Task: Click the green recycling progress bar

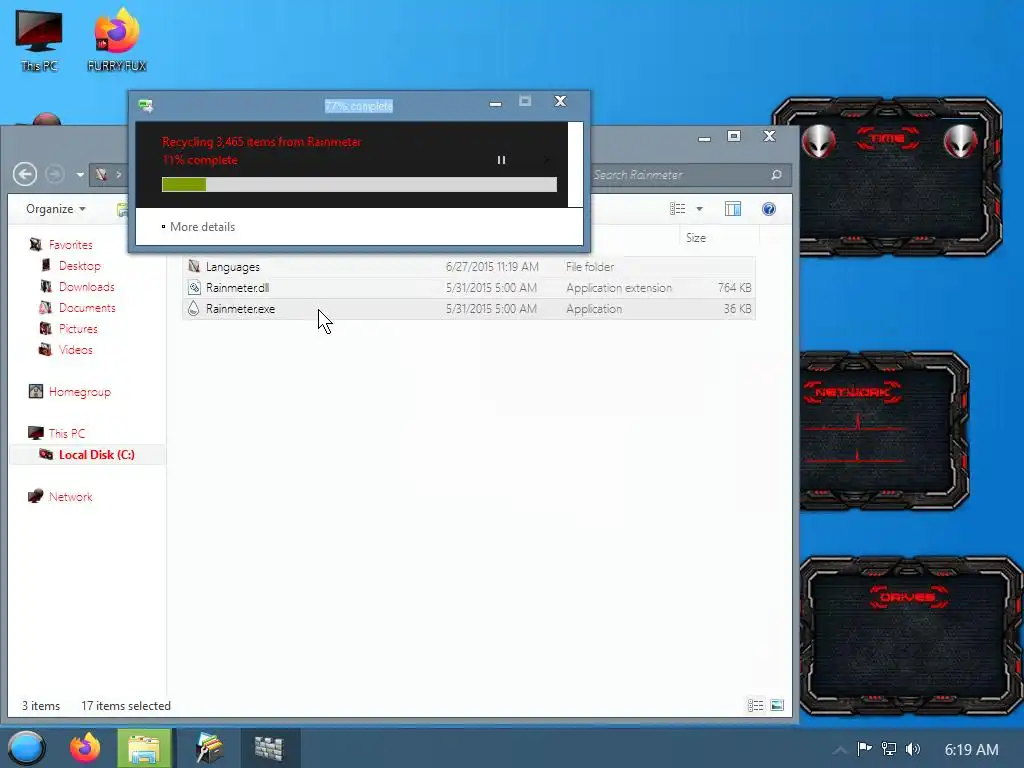Action: click(x=359, y=184)
